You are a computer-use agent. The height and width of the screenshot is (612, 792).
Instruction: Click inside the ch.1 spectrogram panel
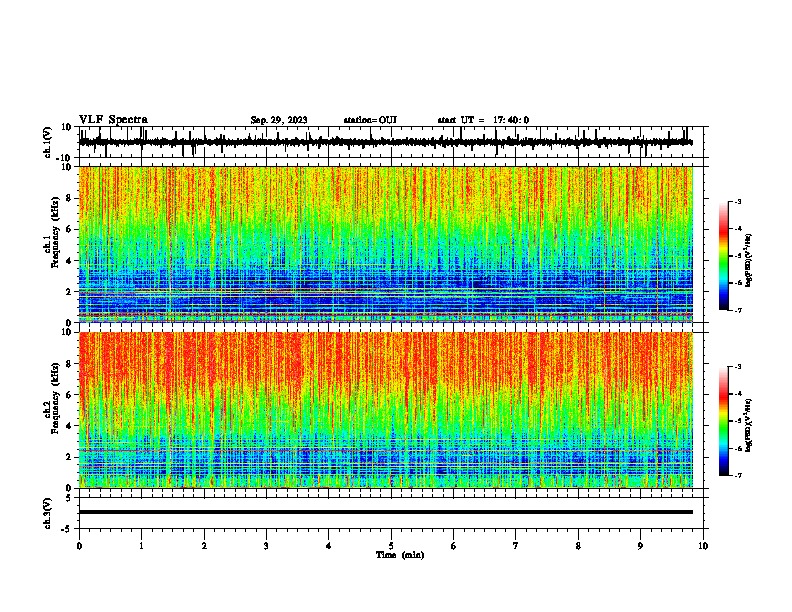coord(386,244)
